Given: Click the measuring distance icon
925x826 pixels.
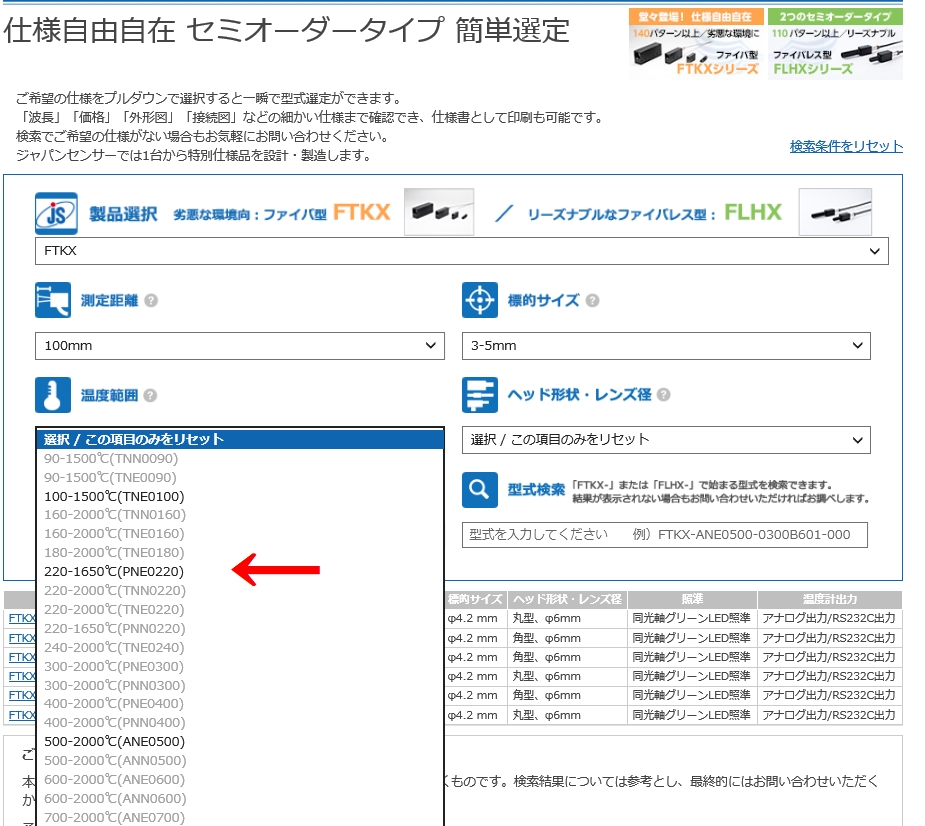Looking at the screenshot, I should click(x=53, y=300).
